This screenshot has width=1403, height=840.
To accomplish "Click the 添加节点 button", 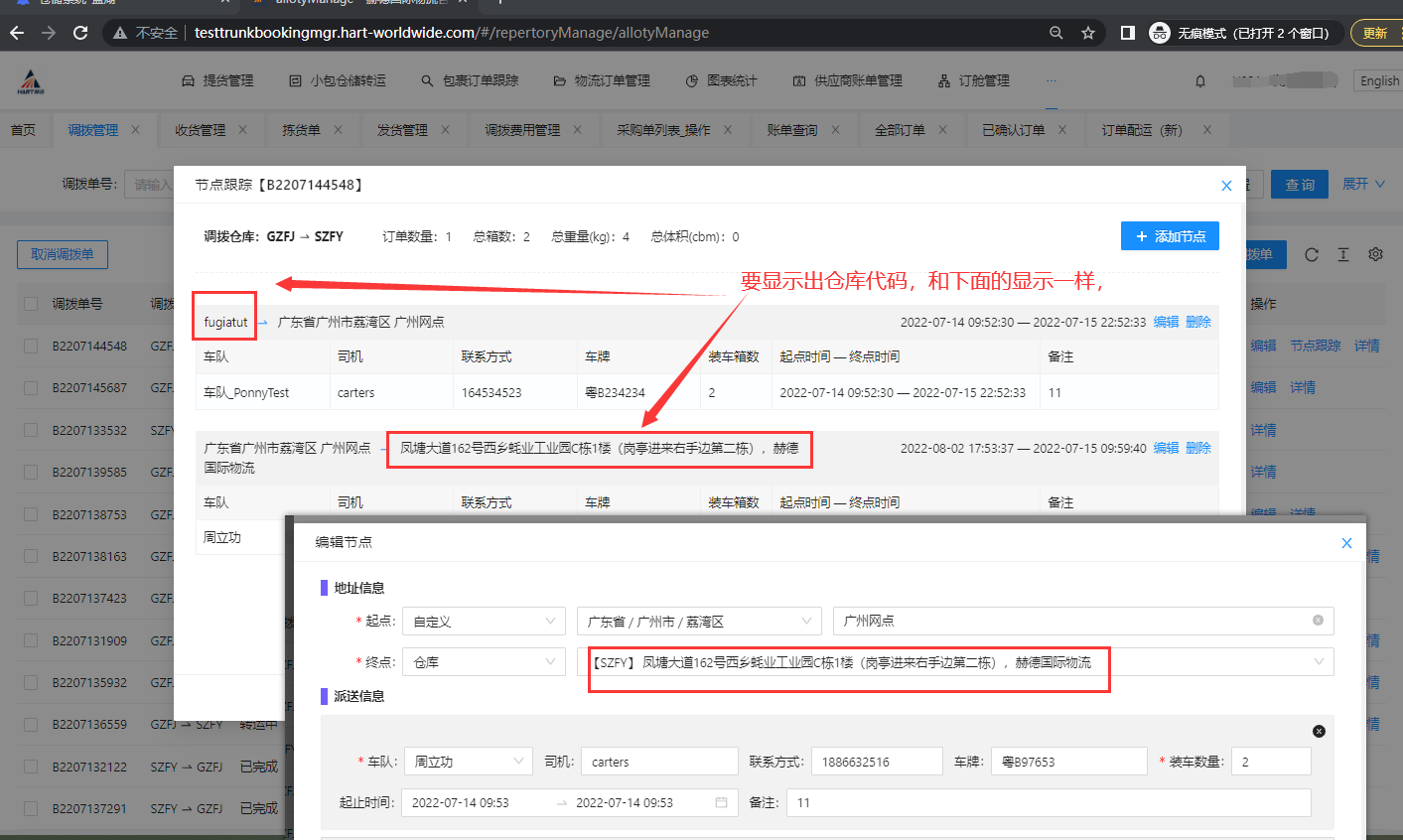I will [x=1170, y=236].
